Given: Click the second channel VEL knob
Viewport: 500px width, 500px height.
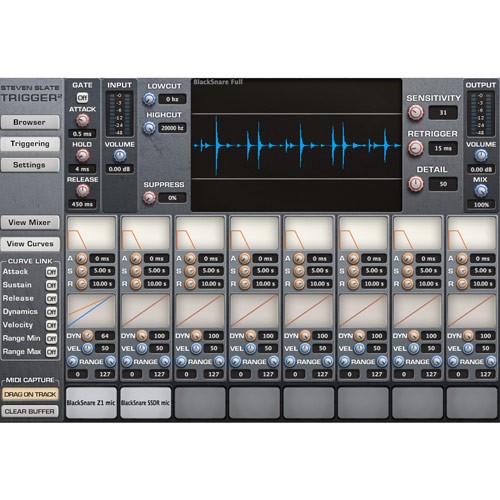Looking at the screenshot, I should [x=142, y=349].
